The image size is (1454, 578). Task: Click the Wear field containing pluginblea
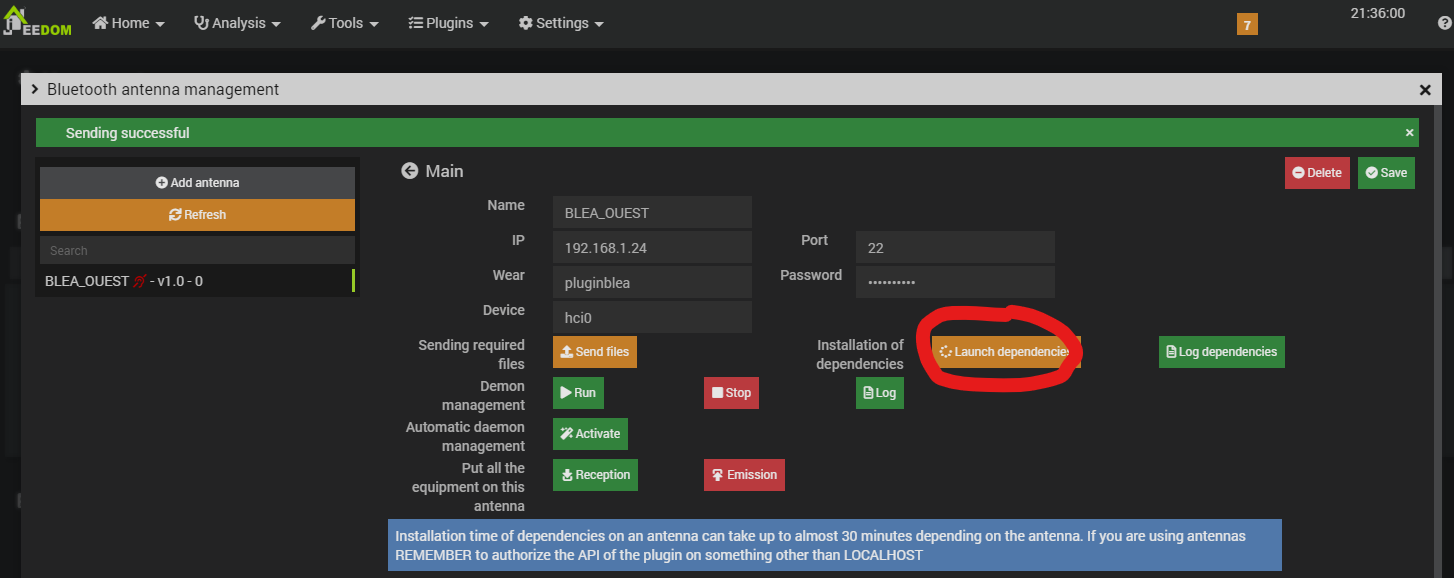(x=652, y=282)
